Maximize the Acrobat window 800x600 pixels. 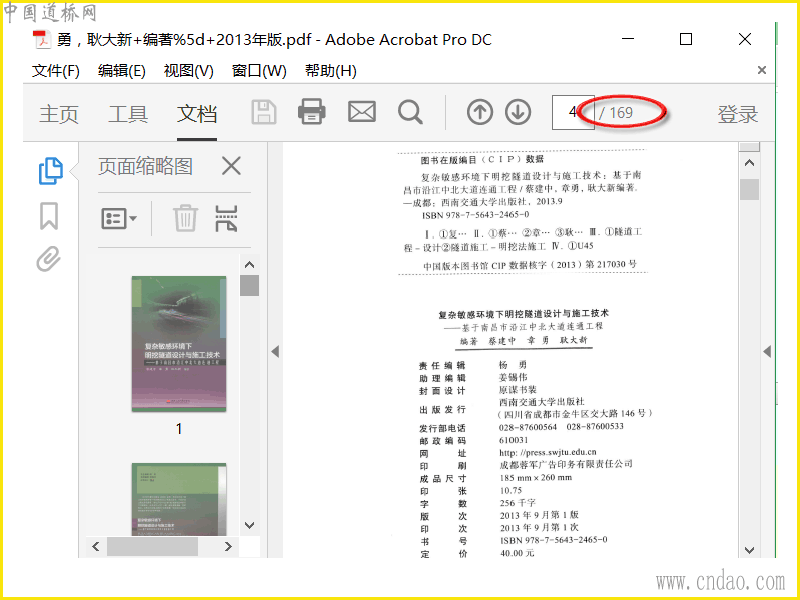click(x=686, y=39)
